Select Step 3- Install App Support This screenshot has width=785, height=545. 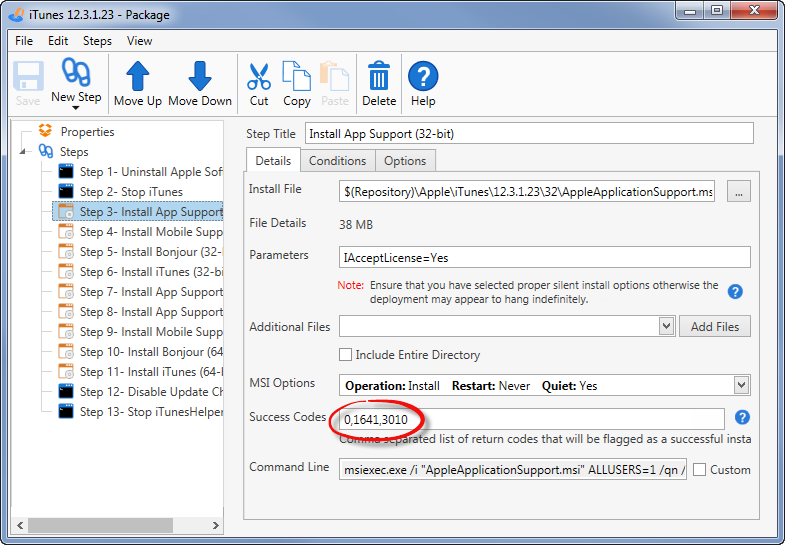click(x=138, y=212)
